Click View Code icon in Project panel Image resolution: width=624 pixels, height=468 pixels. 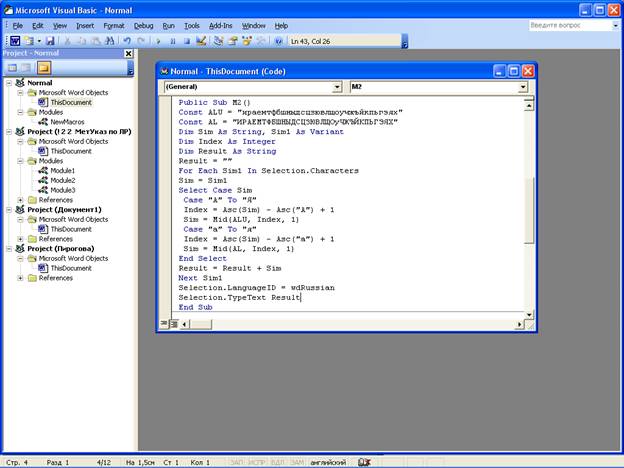tap(12, 68)
